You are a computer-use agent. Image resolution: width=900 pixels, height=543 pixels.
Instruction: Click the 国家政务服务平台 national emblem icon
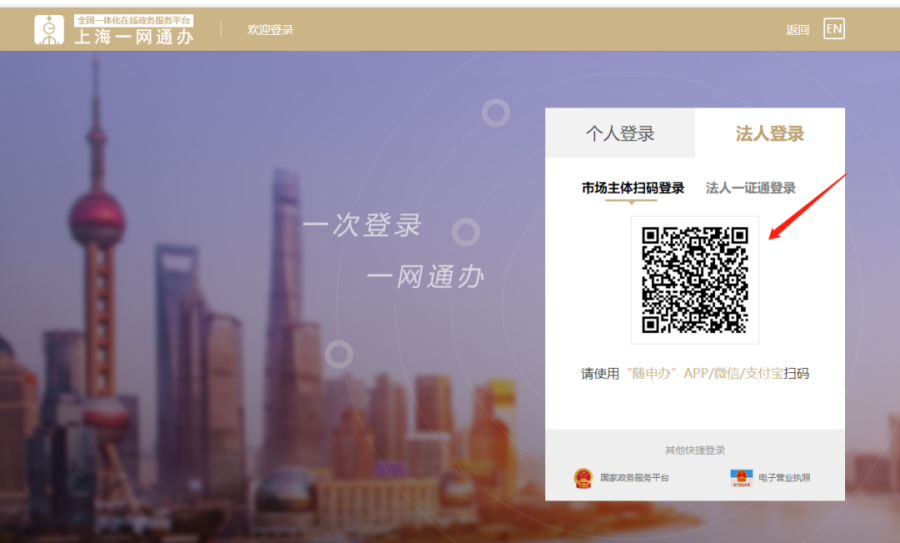[583, 478]
